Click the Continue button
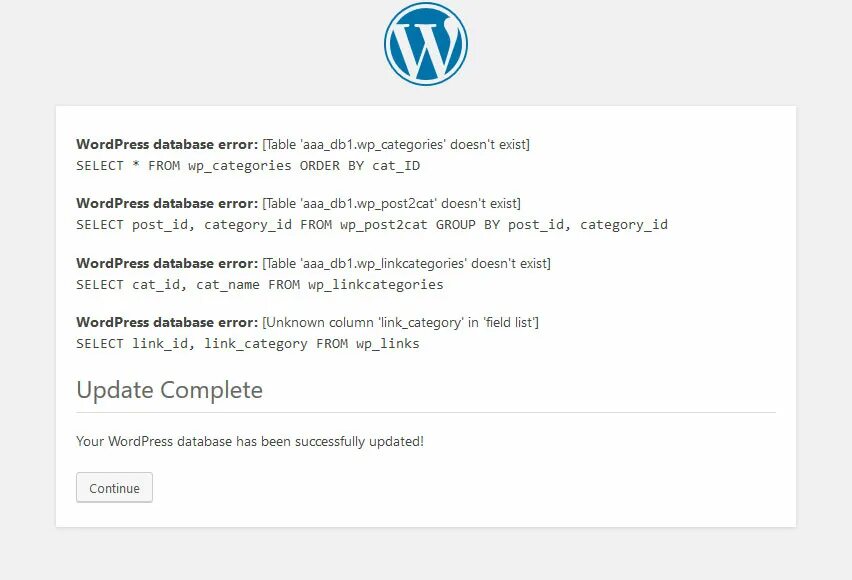Screen dimensions: 852x580 point(114,488)
